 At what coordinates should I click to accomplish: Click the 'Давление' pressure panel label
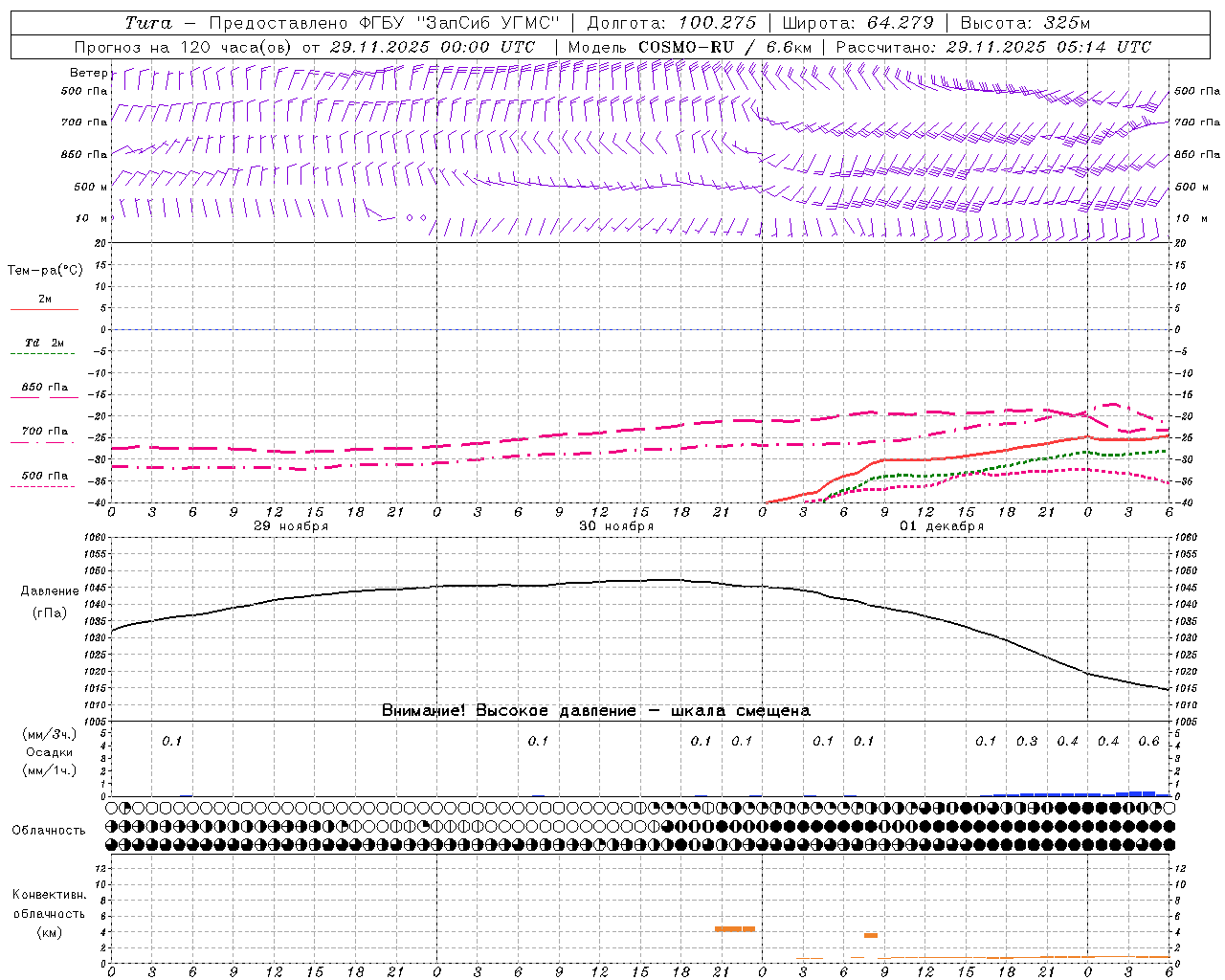[50, 591]
